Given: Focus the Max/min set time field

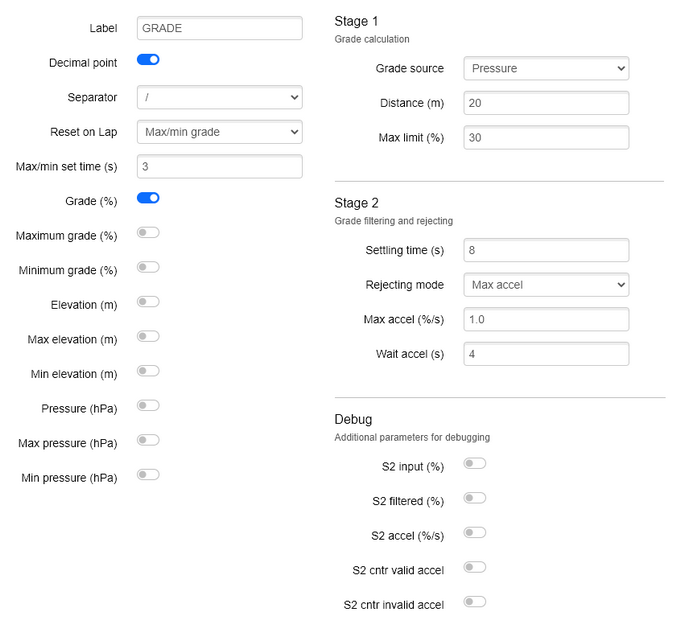Looking at the screenshot, I should [220, 167].
